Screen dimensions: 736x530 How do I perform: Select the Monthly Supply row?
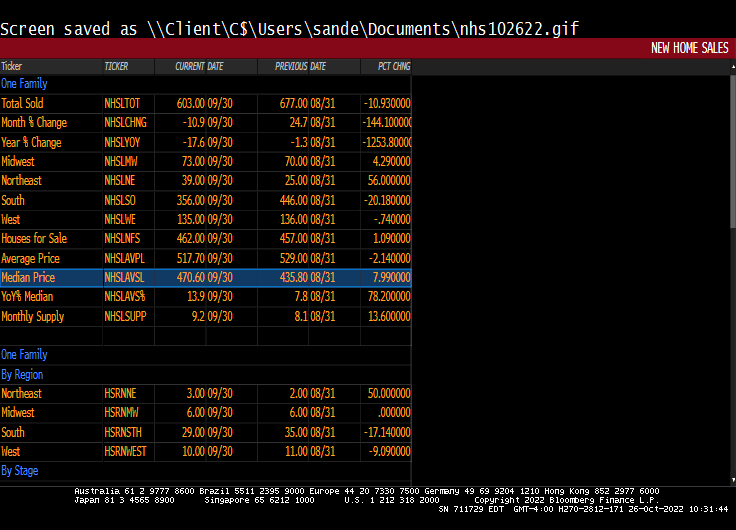(x=32, y=316)
